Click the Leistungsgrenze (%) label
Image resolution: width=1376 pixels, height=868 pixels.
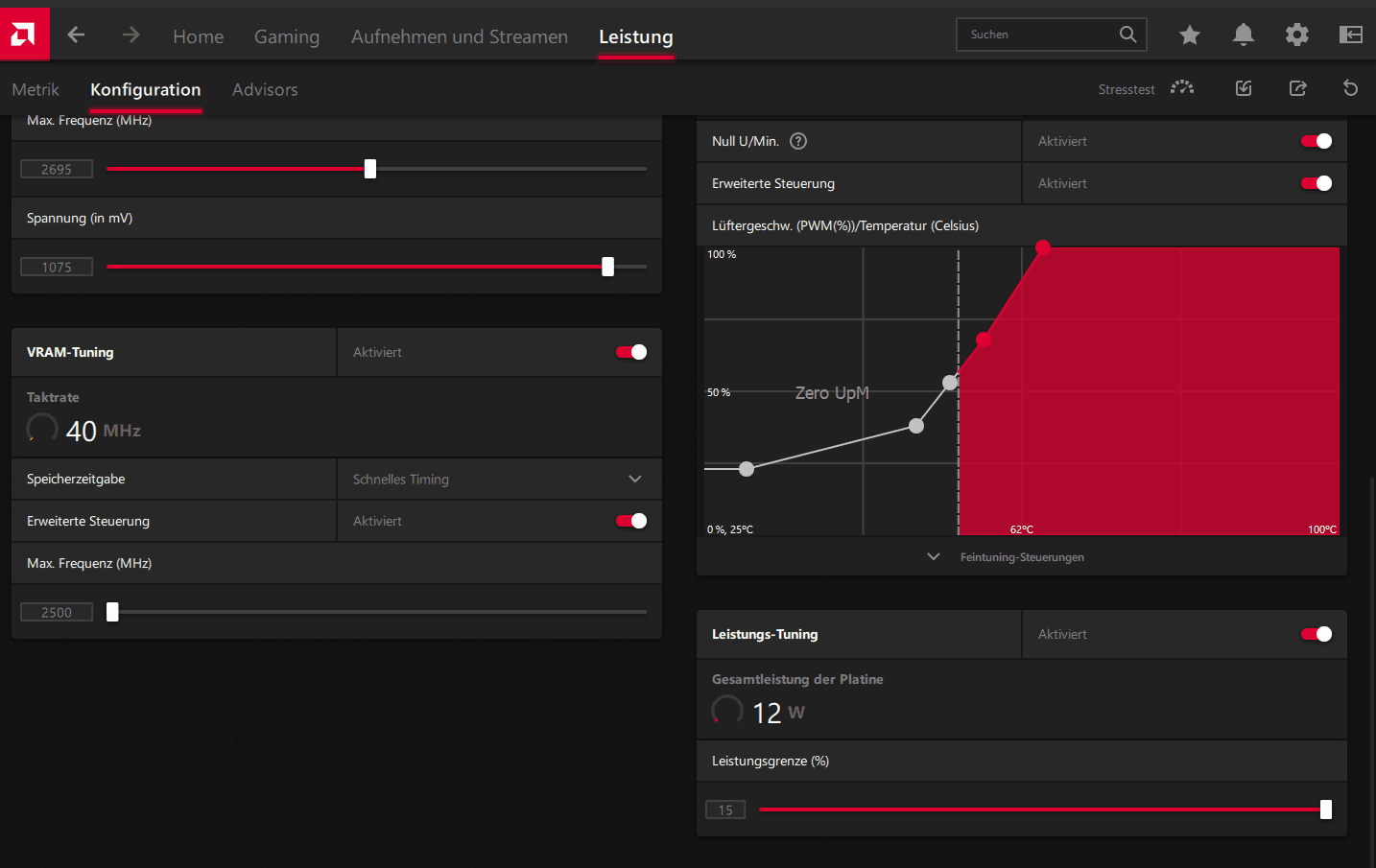click(771, 761)
